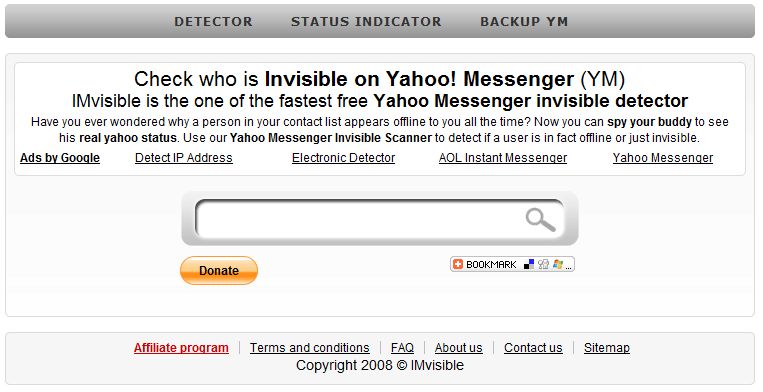Open the BACKUP YM menu item

[x=524, y=22]
